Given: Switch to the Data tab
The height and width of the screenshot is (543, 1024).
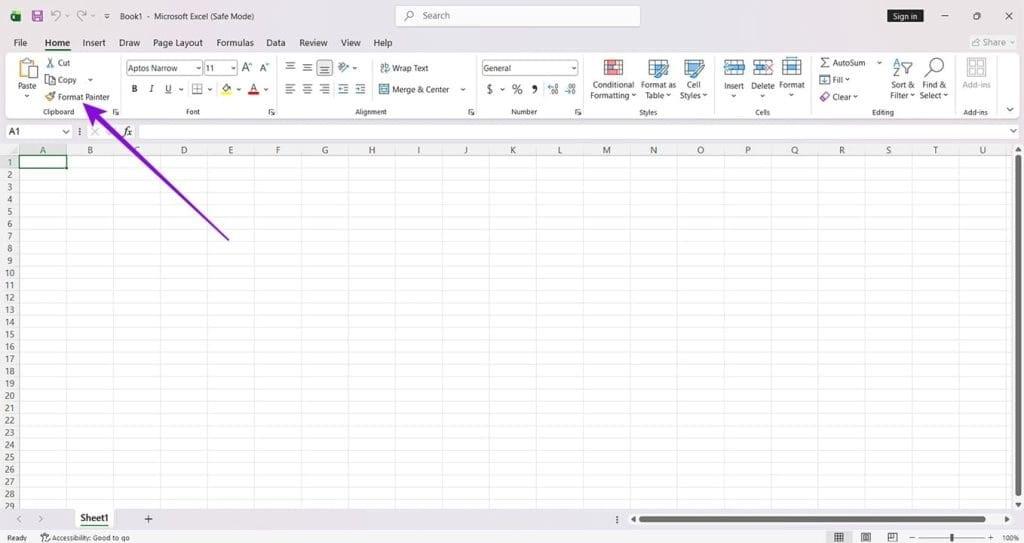Looking at the screenshot, I should pyautogui.click(x=276, y=42).
